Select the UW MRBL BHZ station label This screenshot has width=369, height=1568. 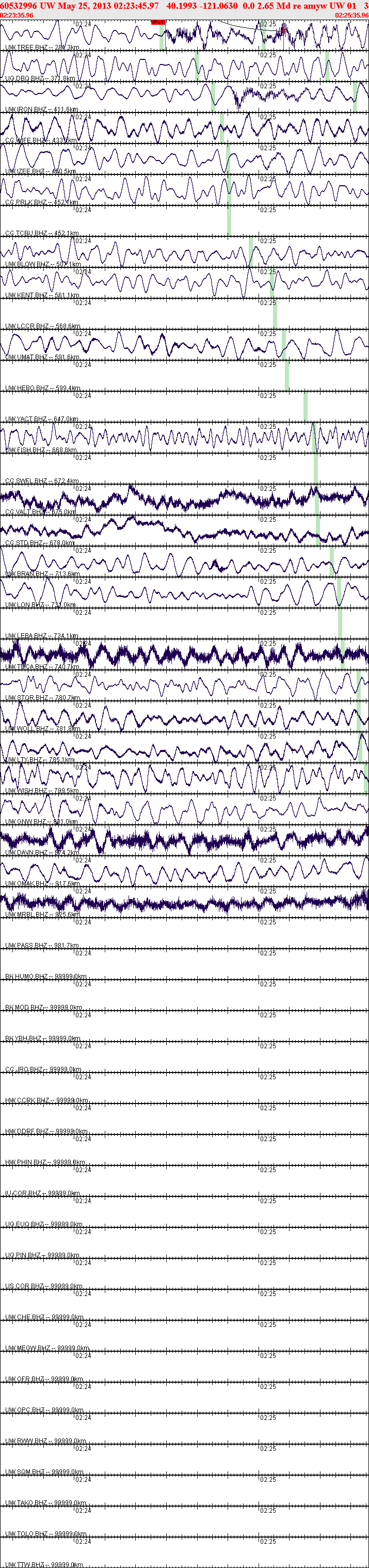click(43, 915)
